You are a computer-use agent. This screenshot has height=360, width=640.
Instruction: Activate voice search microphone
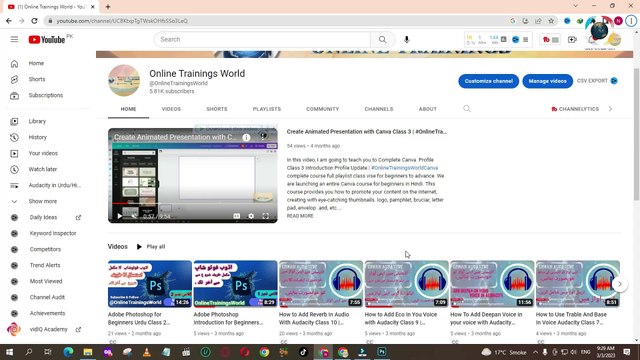pyautogui.click(x=407, y=40)
